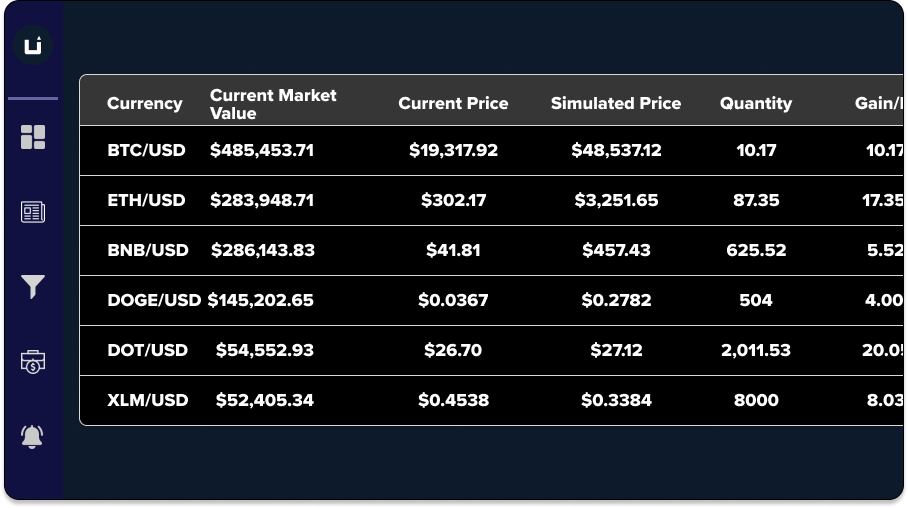Select the ETH/USD currency pair
The width and height of the screenshot is (908, 508).
[146, 200]
